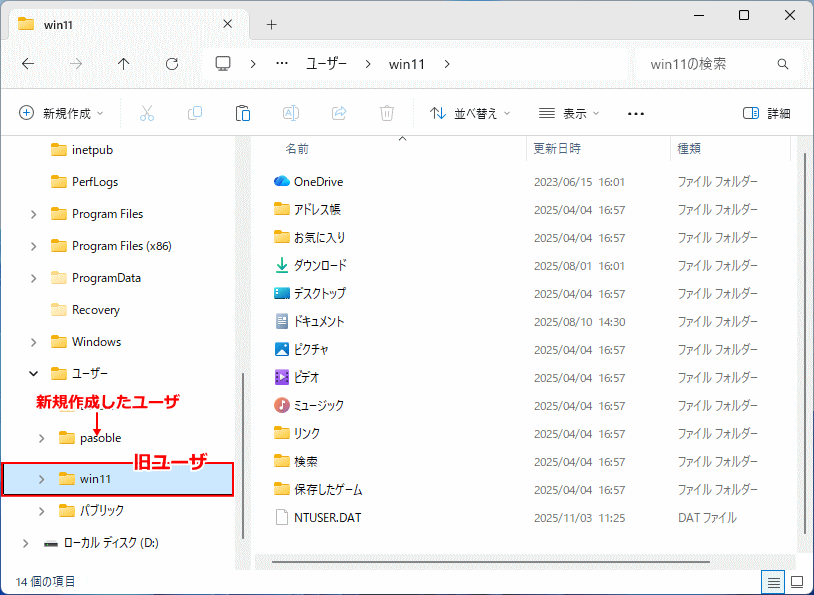Select the Copy icon in the toolbar
This screenshot has width=814, height=595.
click(195, 113)
